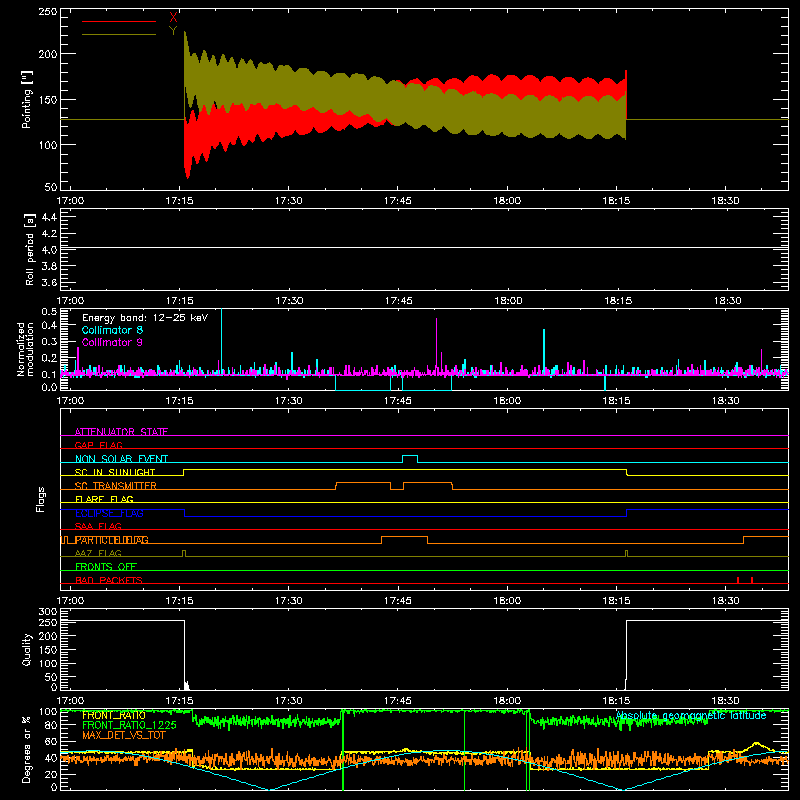Click the geomagnetic latitude minimum near 17:27
The image size is (800, 800).
269,789
